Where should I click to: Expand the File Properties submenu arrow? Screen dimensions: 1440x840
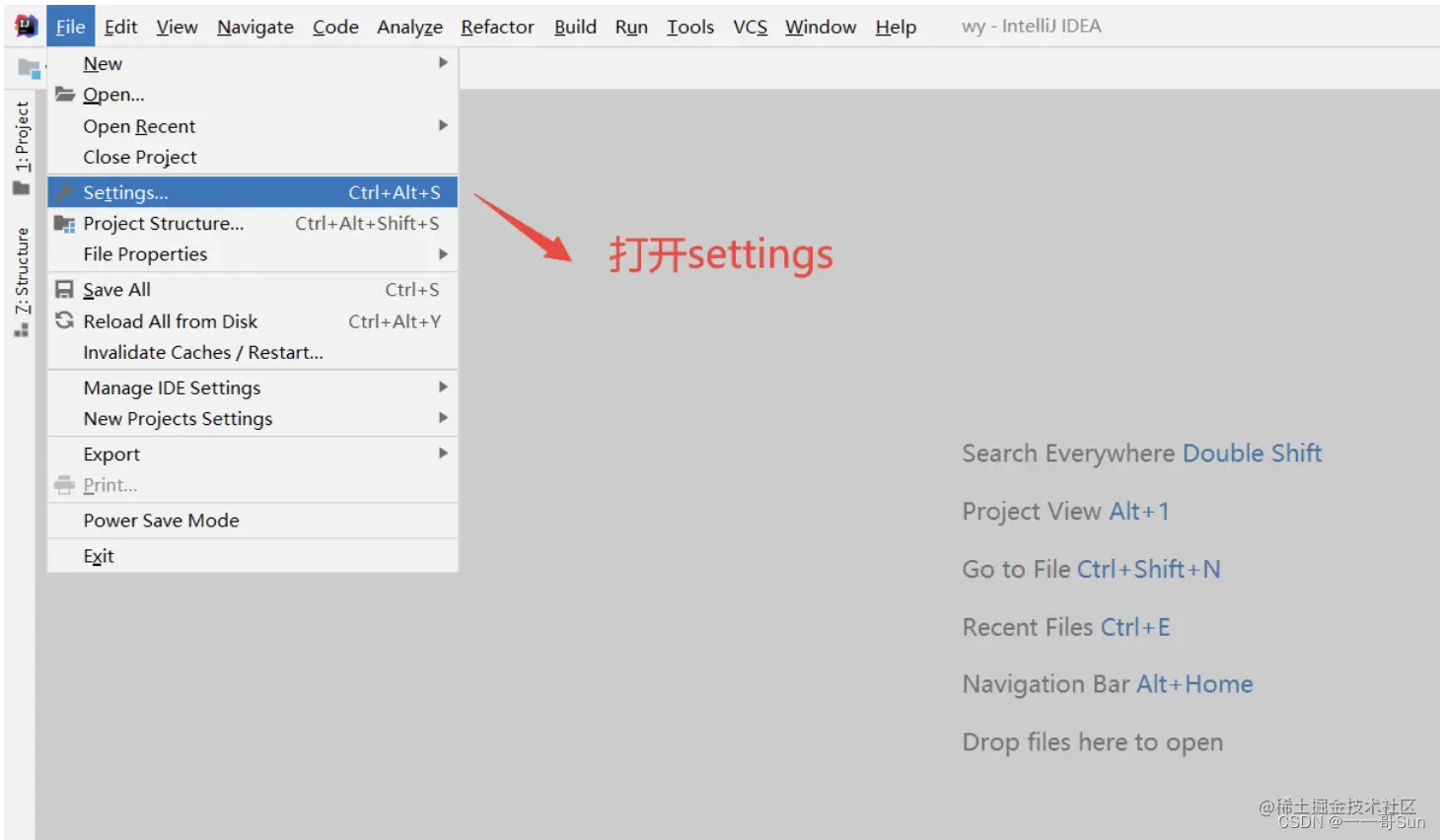[x=443, y=254]
